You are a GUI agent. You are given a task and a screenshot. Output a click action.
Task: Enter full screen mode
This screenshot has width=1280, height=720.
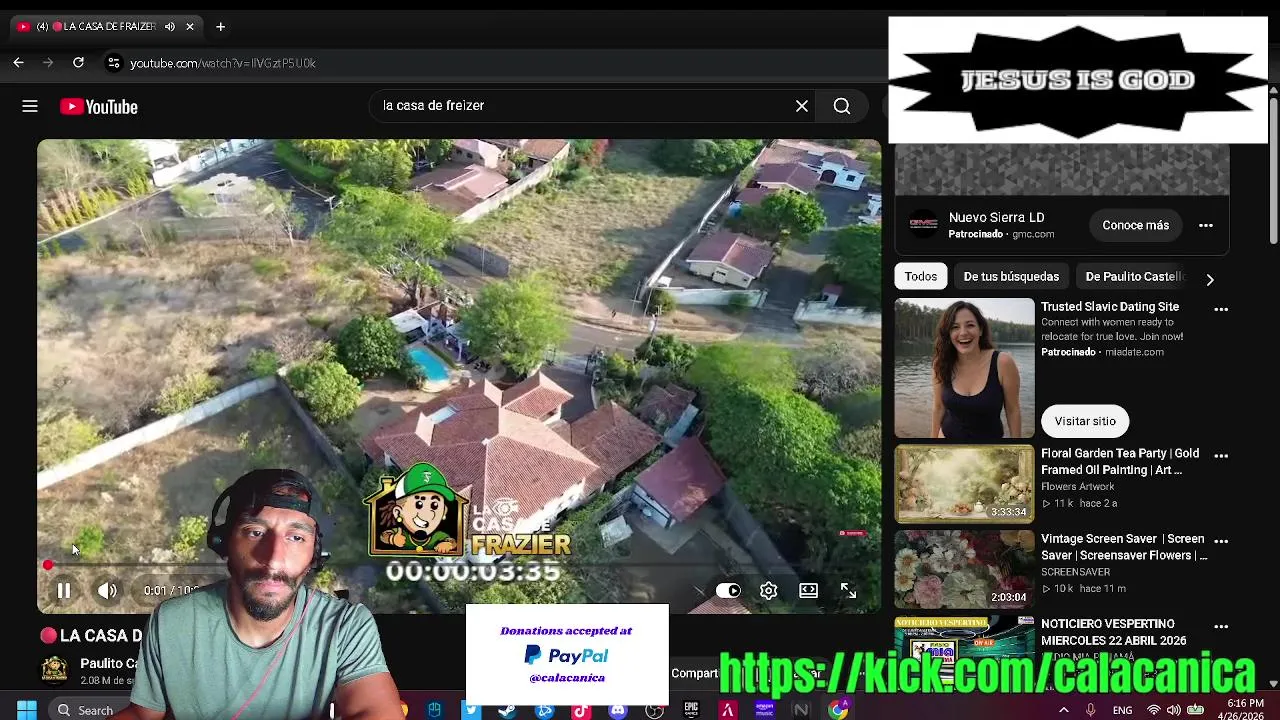848,591
